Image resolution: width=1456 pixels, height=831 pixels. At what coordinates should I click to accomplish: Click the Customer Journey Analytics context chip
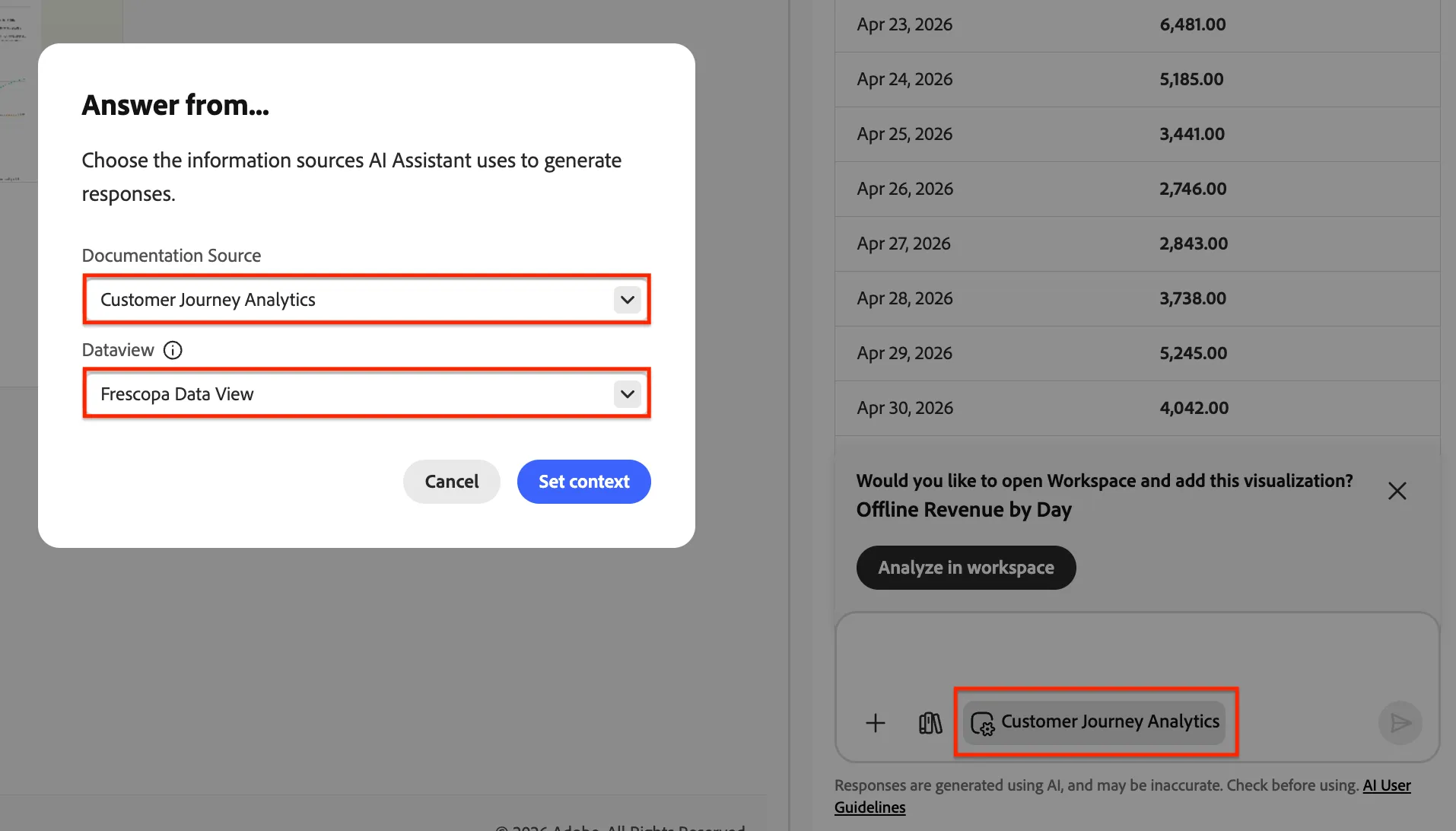1095,722
